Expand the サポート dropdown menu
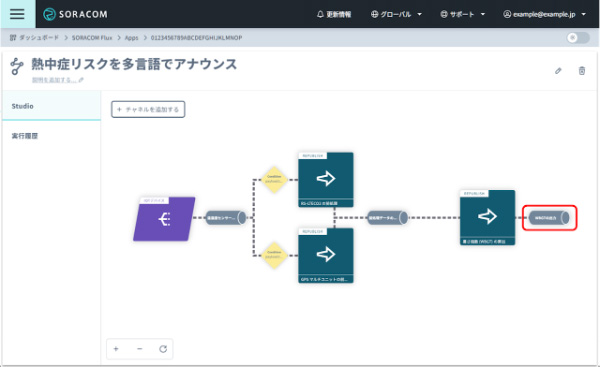 (463, 14)
